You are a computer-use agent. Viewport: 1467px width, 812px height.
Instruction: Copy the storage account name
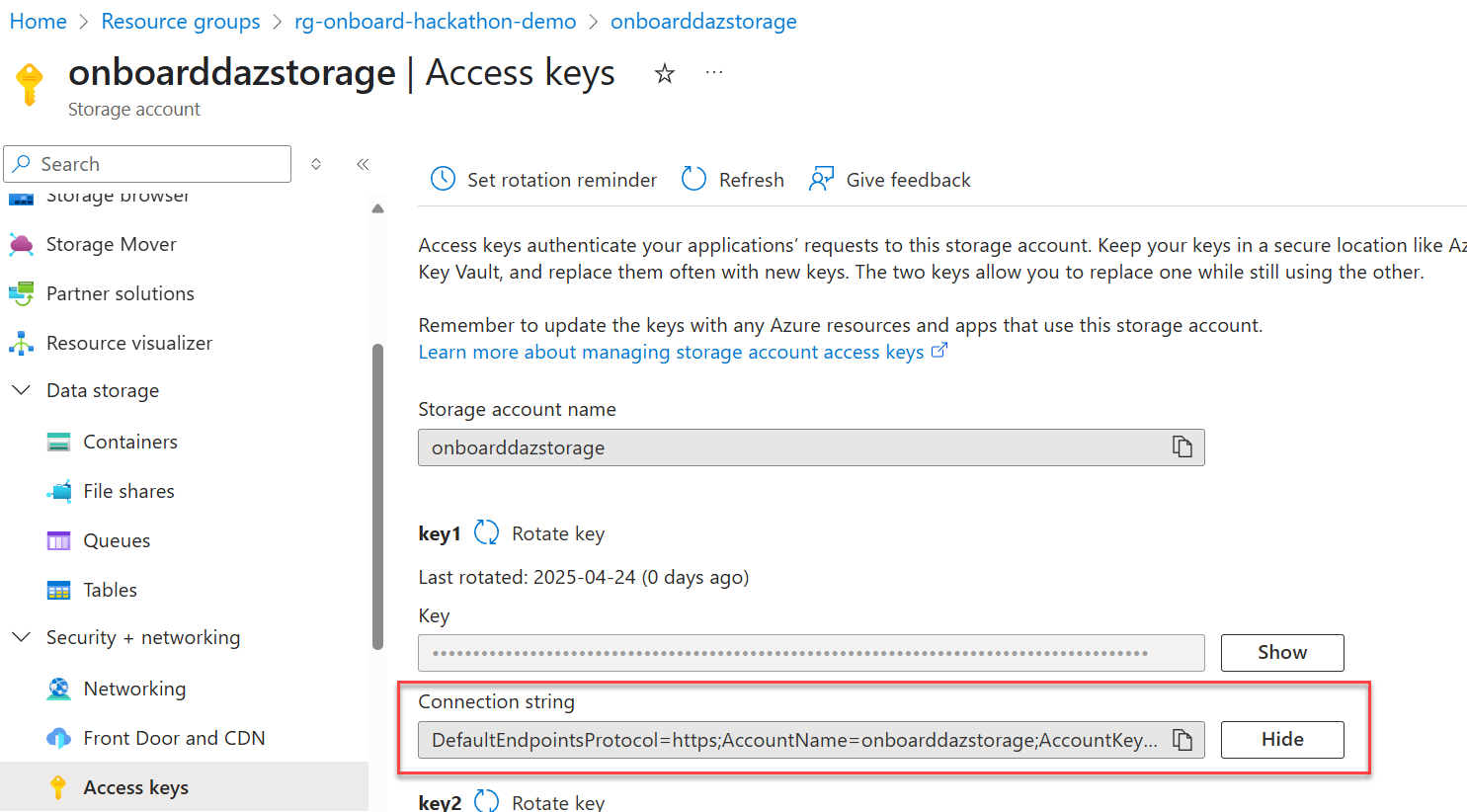click(x=1182, y=447)
